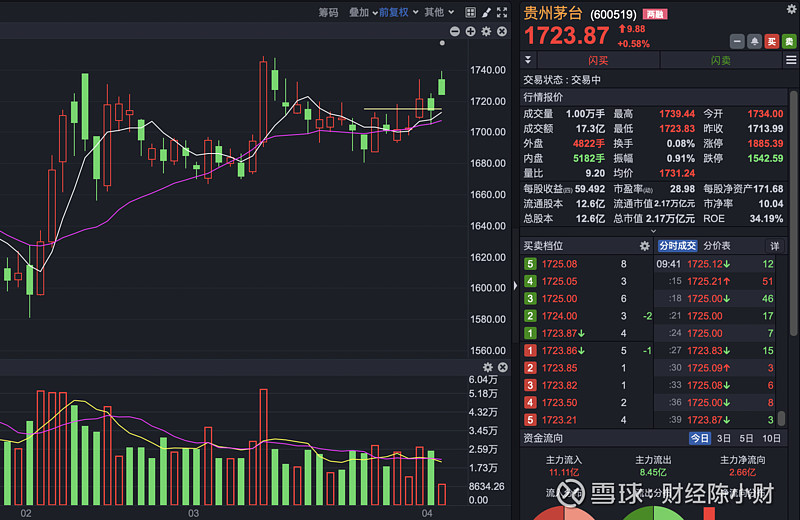Zoom out the candlestick chart
The height and width of the screenshot is (520, 800).
[x=455, y=32]
